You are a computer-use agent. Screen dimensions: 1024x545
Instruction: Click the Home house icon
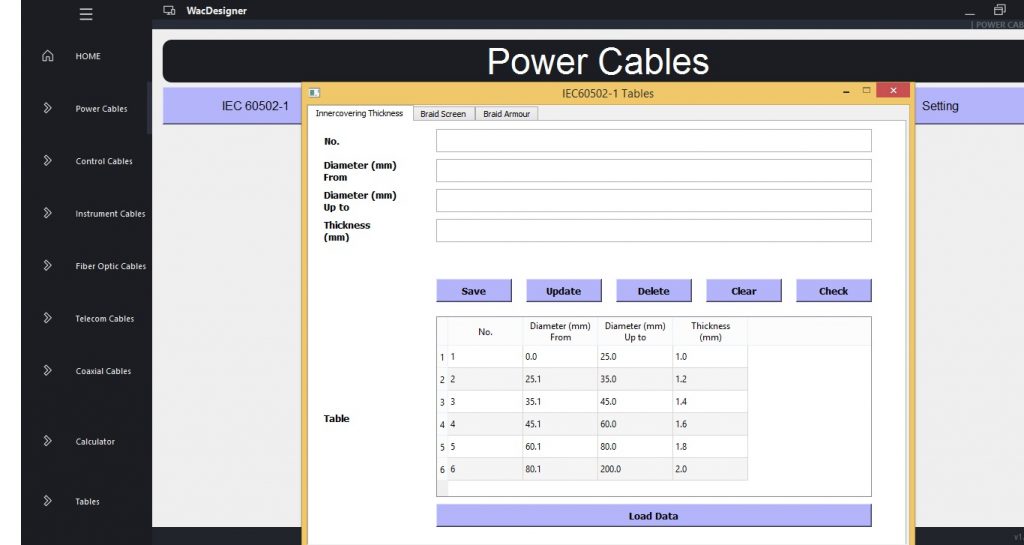pyautogui.click(x=47, y=56)
